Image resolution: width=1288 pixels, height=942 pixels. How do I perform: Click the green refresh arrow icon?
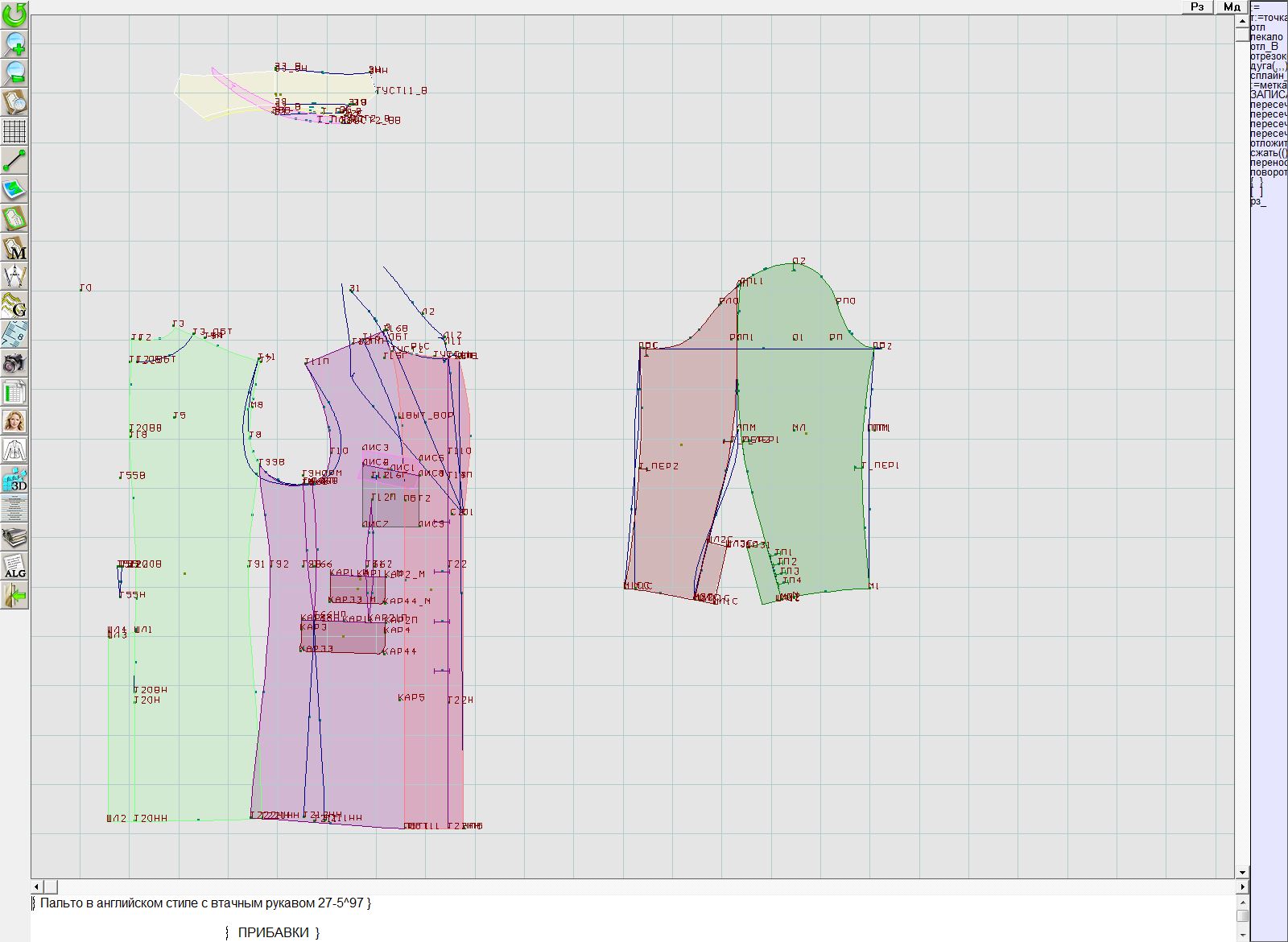click(14, 14)
